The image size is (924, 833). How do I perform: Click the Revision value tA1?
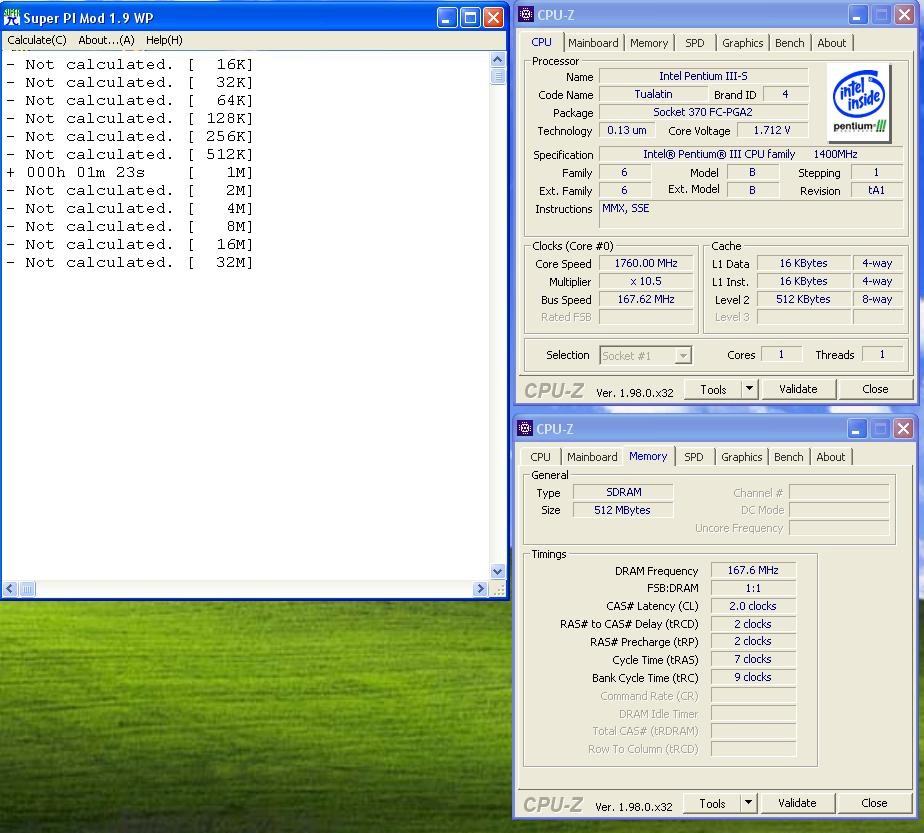[x=876, y=190]
